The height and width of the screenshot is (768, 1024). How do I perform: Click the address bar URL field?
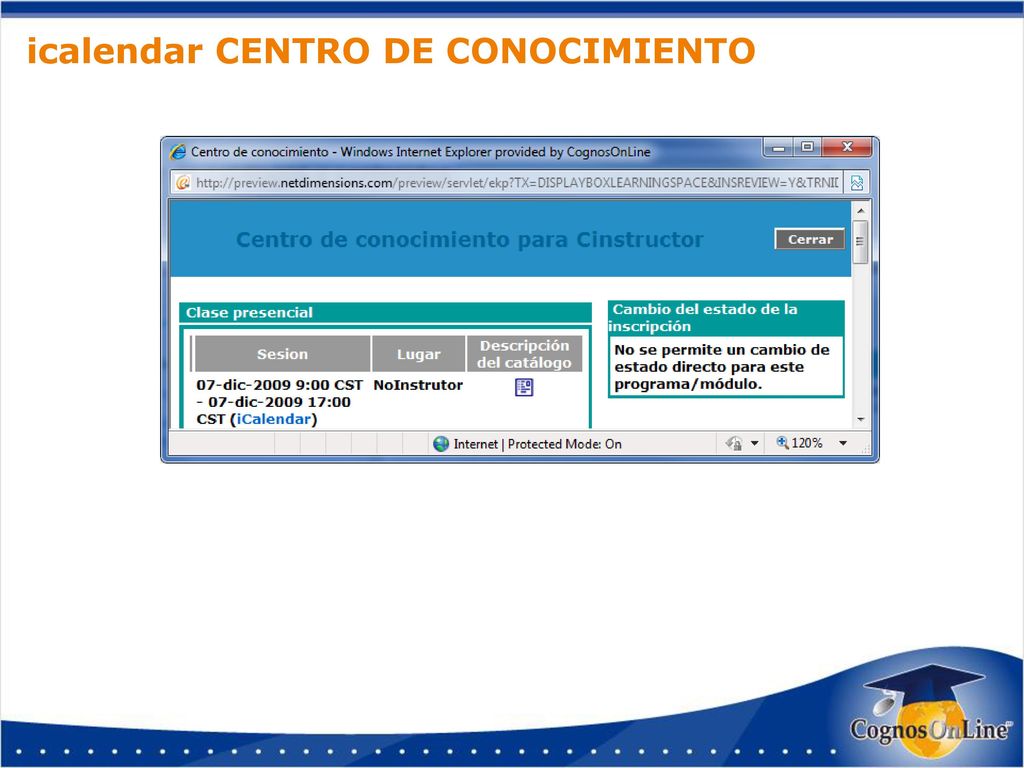(517, 183)
